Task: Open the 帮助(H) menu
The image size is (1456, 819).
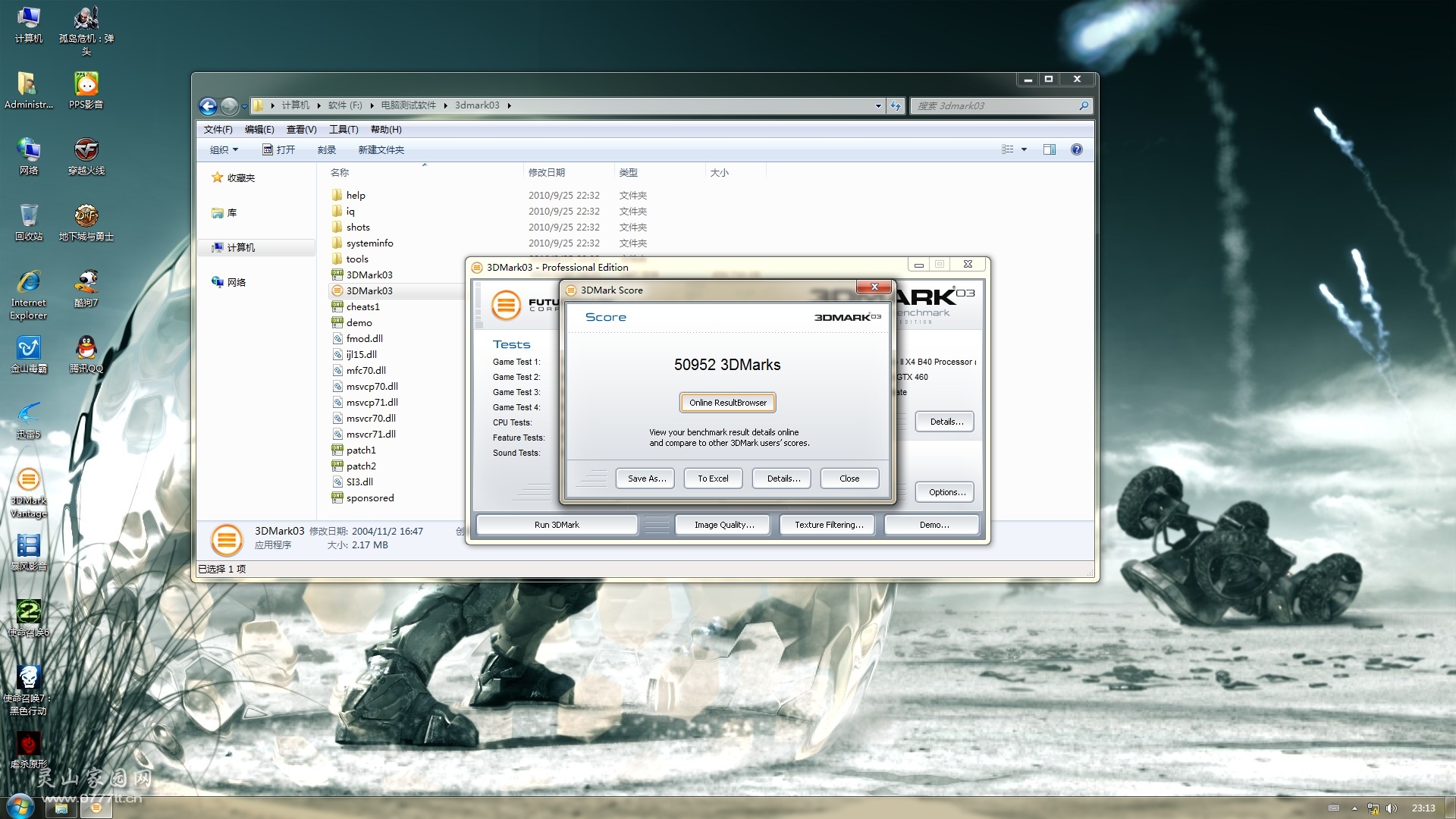Action: (386, 130)
